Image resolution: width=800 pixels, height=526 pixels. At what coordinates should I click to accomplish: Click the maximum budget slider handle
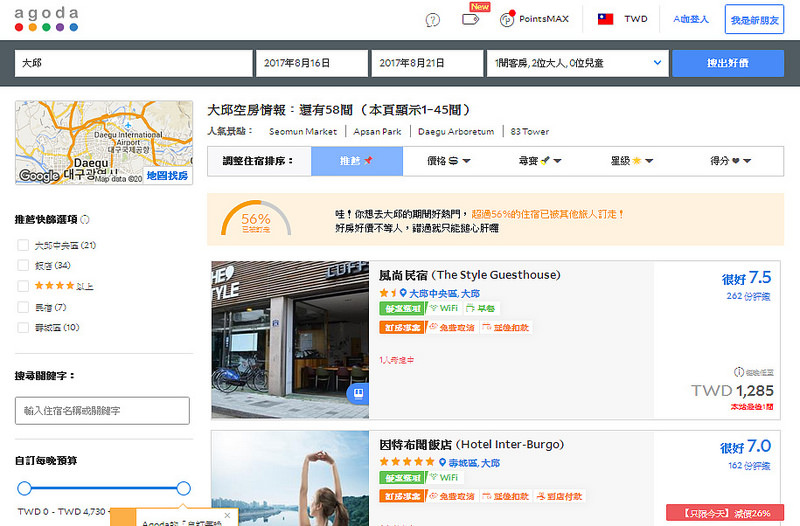coord(184,488)
